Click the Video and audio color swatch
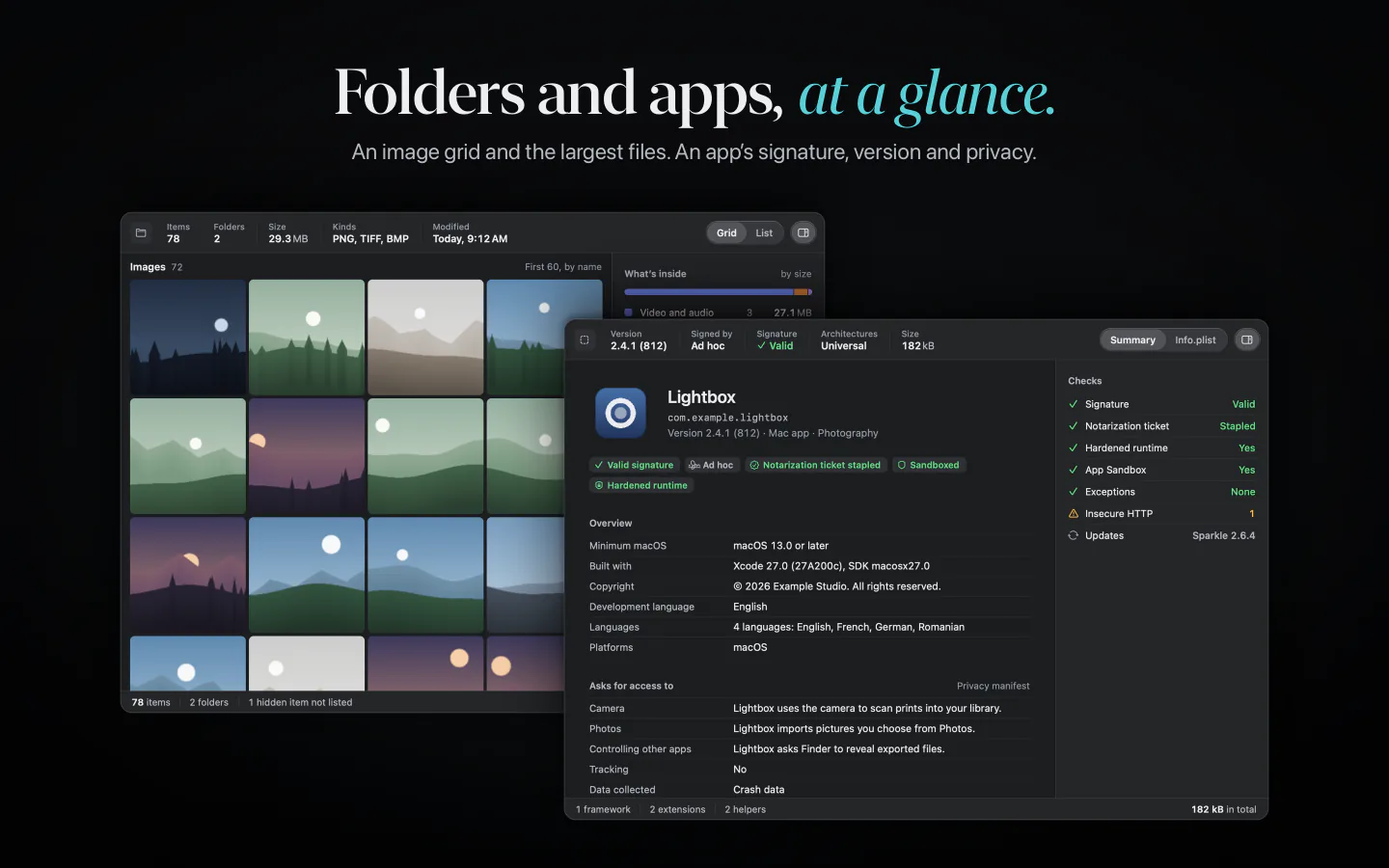 pyautogui.click(x=629, y=312)
